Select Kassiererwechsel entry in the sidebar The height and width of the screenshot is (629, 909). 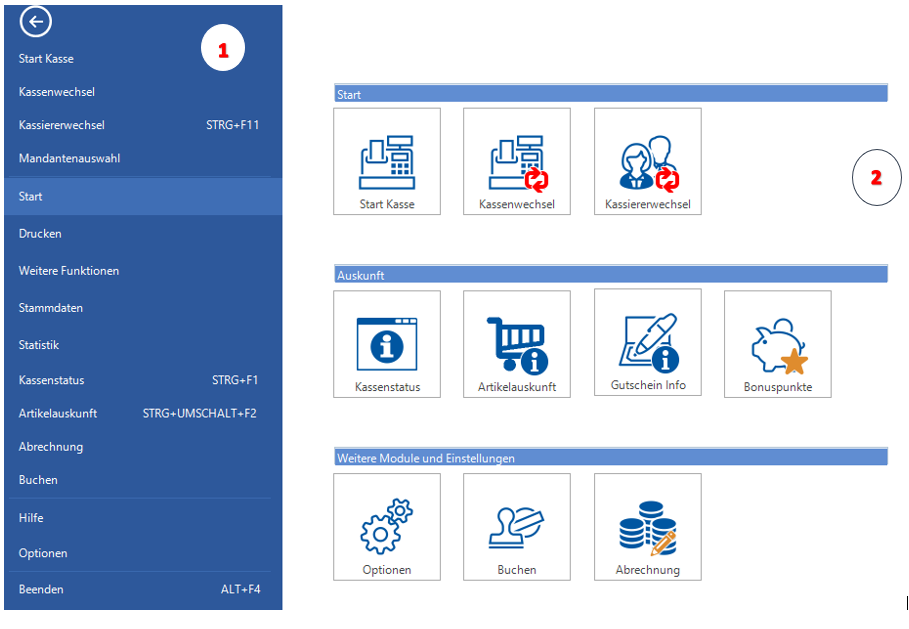61,125
